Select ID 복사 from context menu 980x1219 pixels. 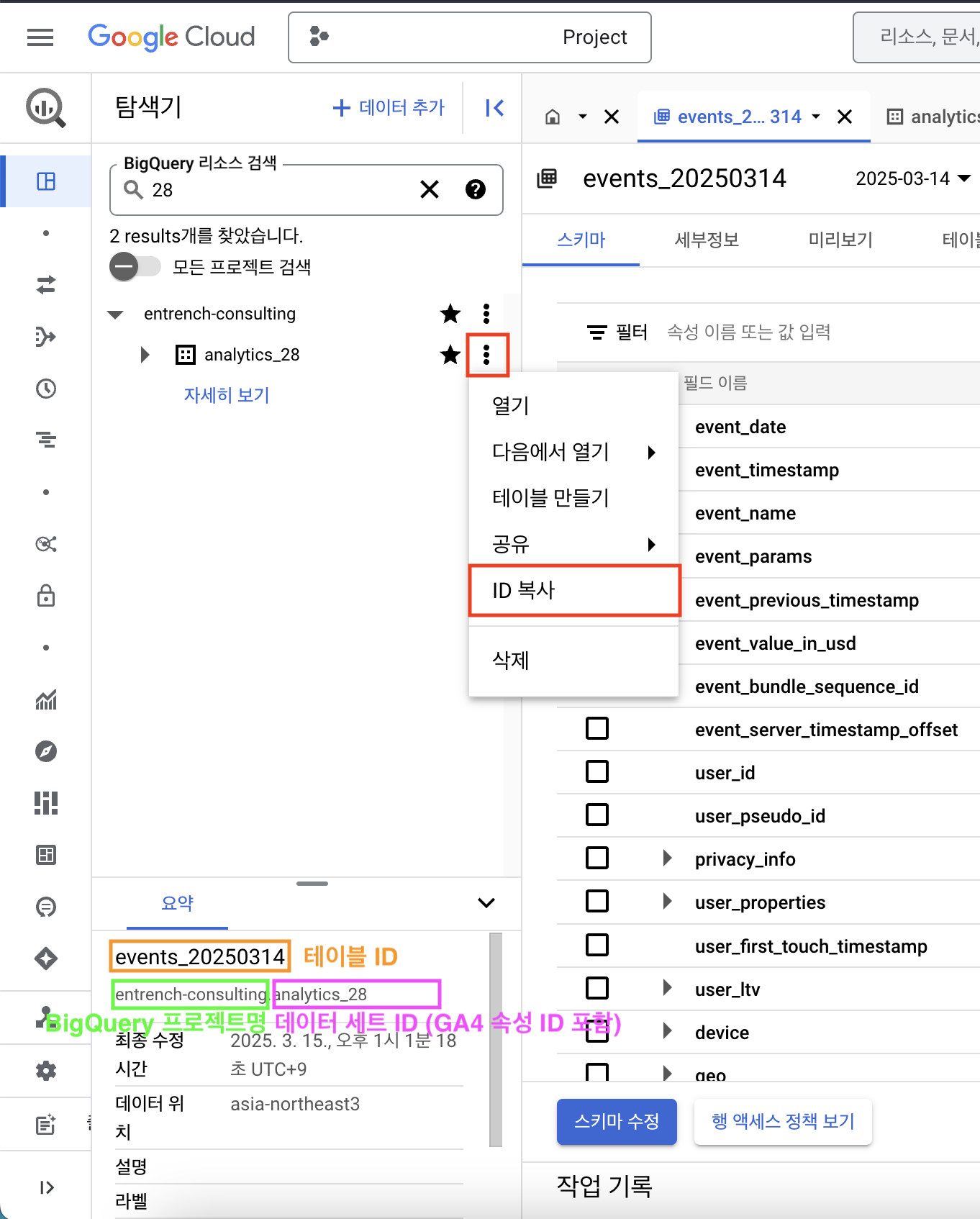coord(573,591)
